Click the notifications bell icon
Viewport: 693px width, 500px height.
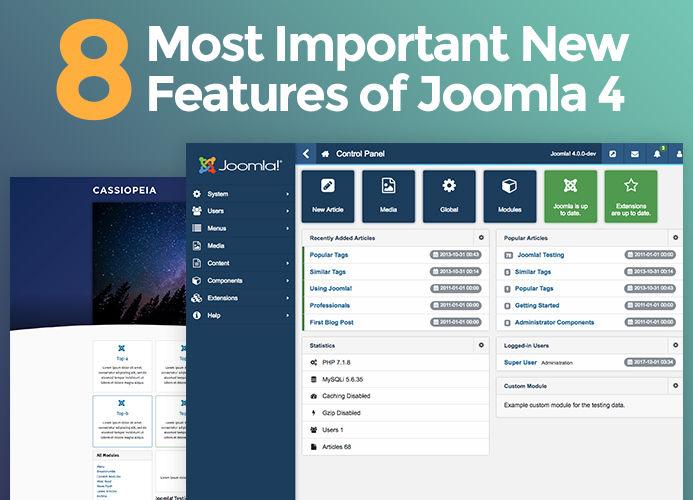(658, 154)
